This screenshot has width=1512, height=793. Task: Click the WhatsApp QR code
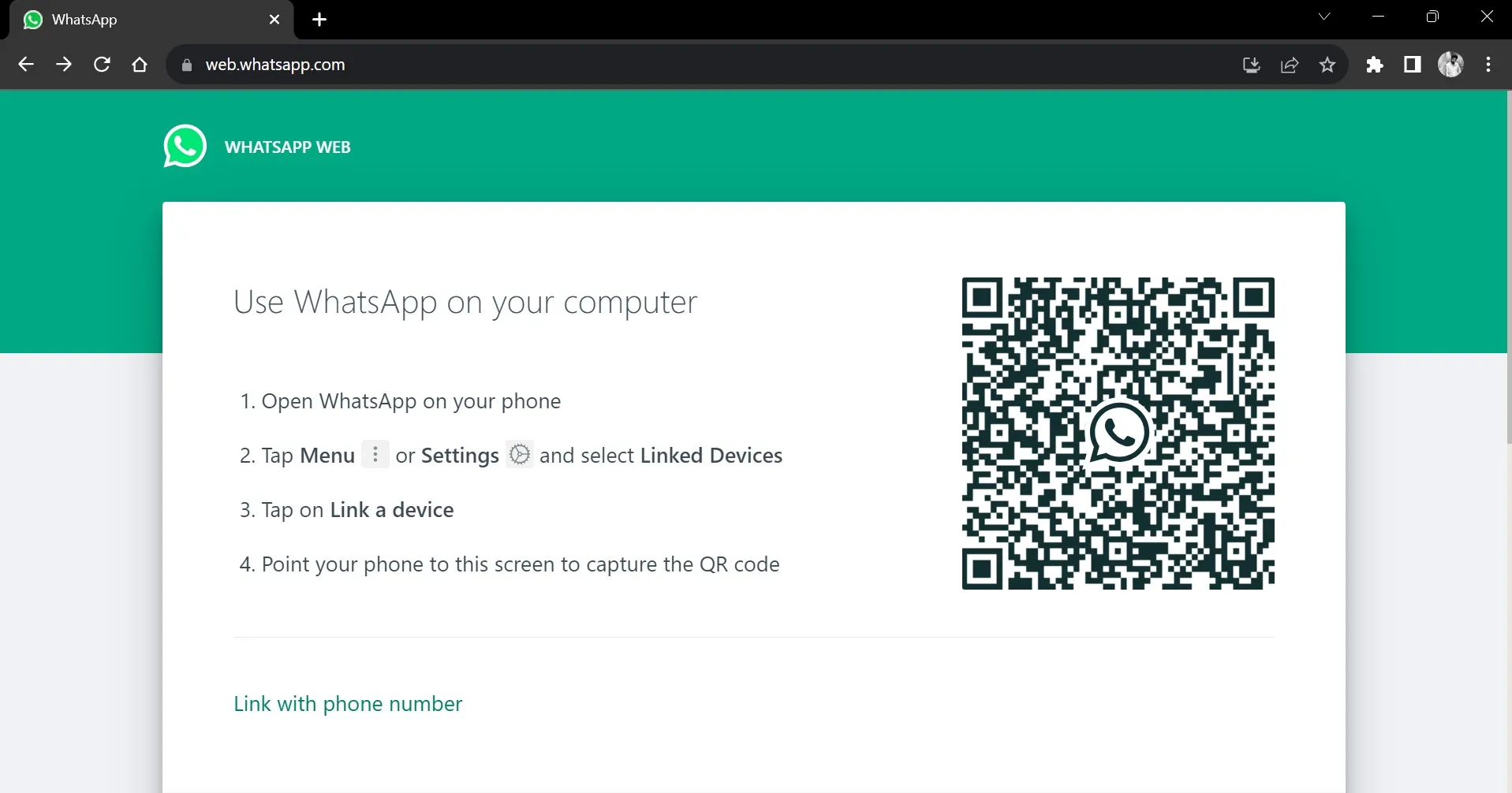1118,432
